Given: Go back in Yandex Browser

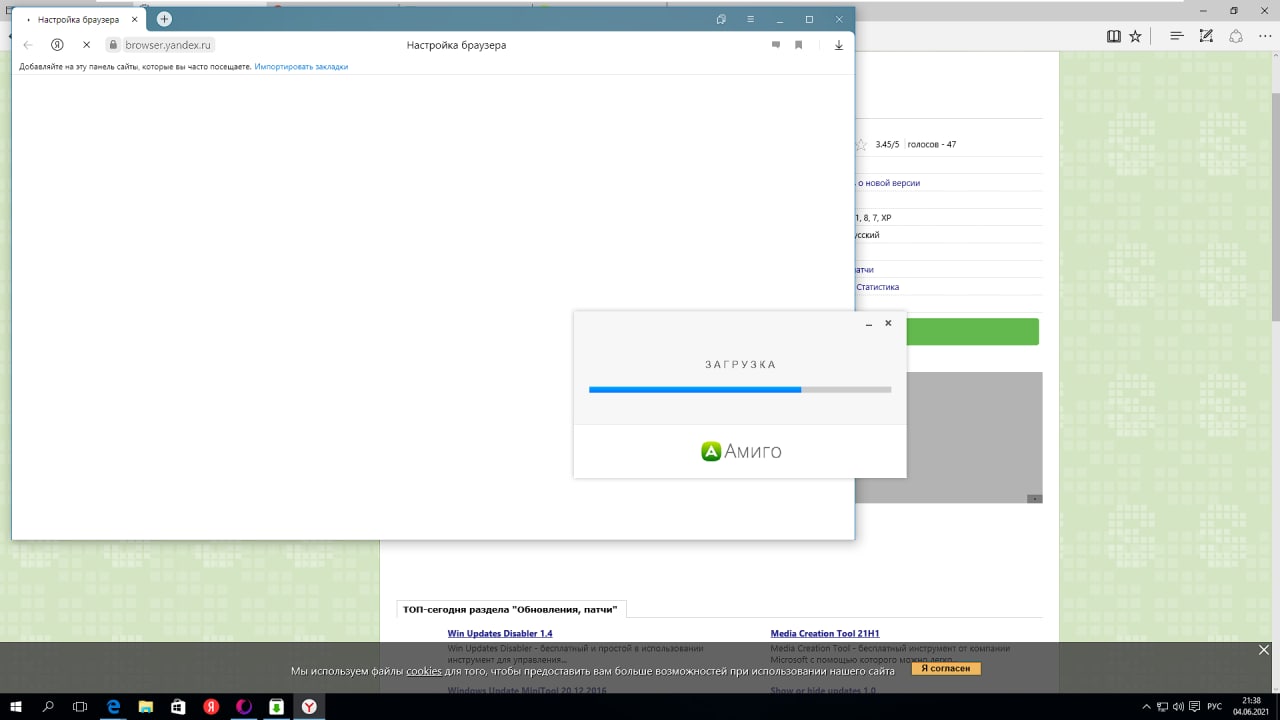Looking at the screenshot, I should tap(28, 45).
